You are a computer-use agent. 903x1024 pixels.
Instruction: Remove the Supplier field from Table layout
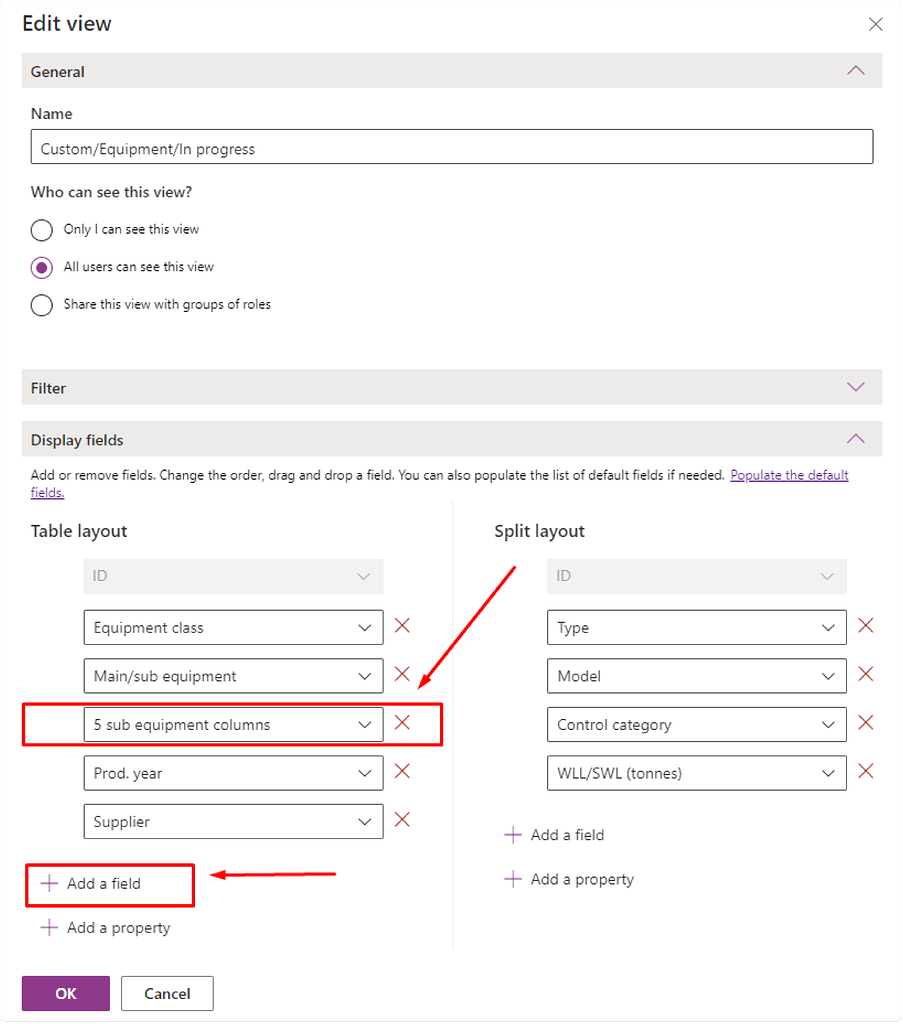click(403, 821)
